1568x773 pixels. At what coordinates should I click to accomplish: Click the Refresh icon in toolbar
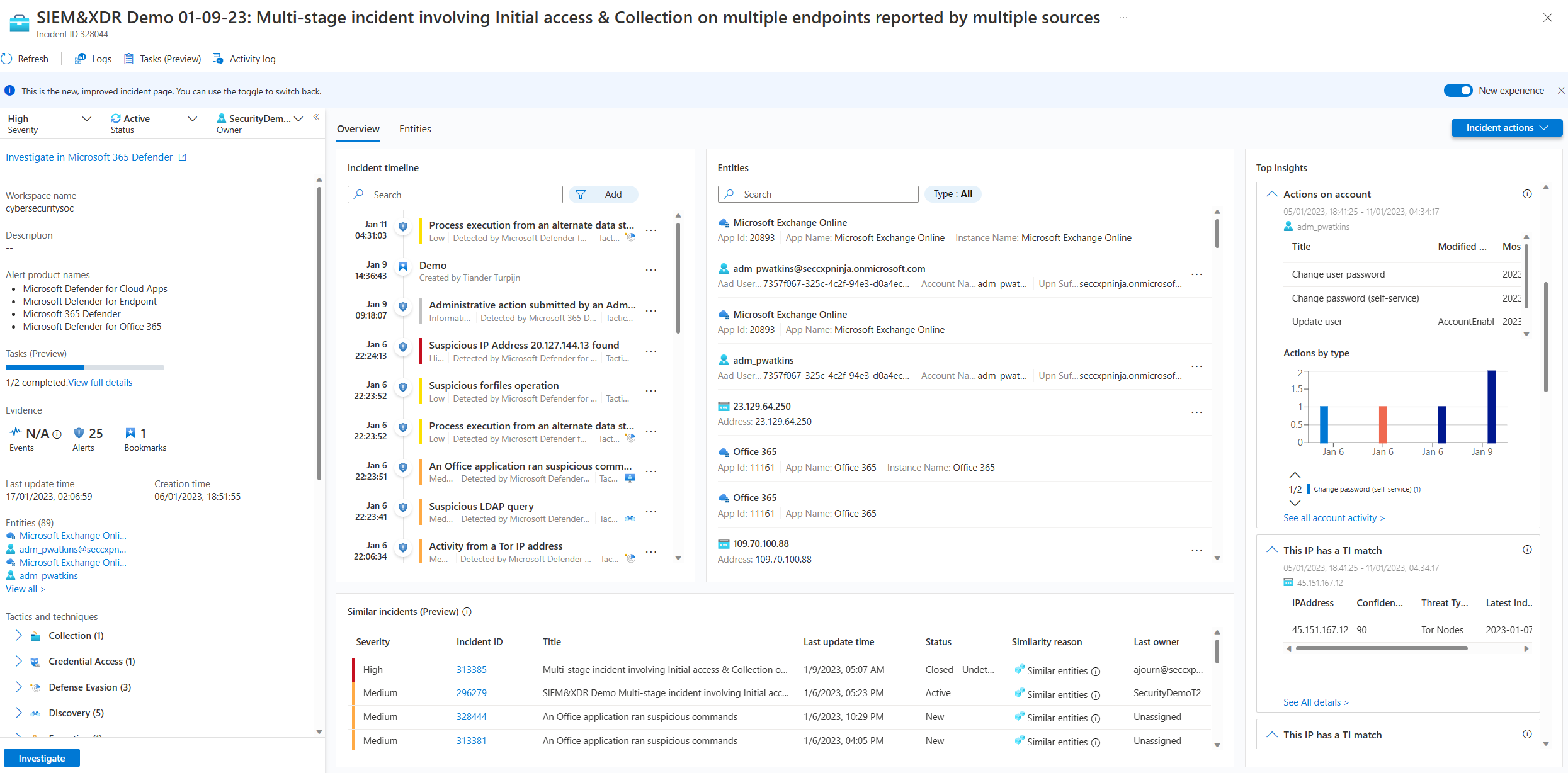tap(7, 59)
